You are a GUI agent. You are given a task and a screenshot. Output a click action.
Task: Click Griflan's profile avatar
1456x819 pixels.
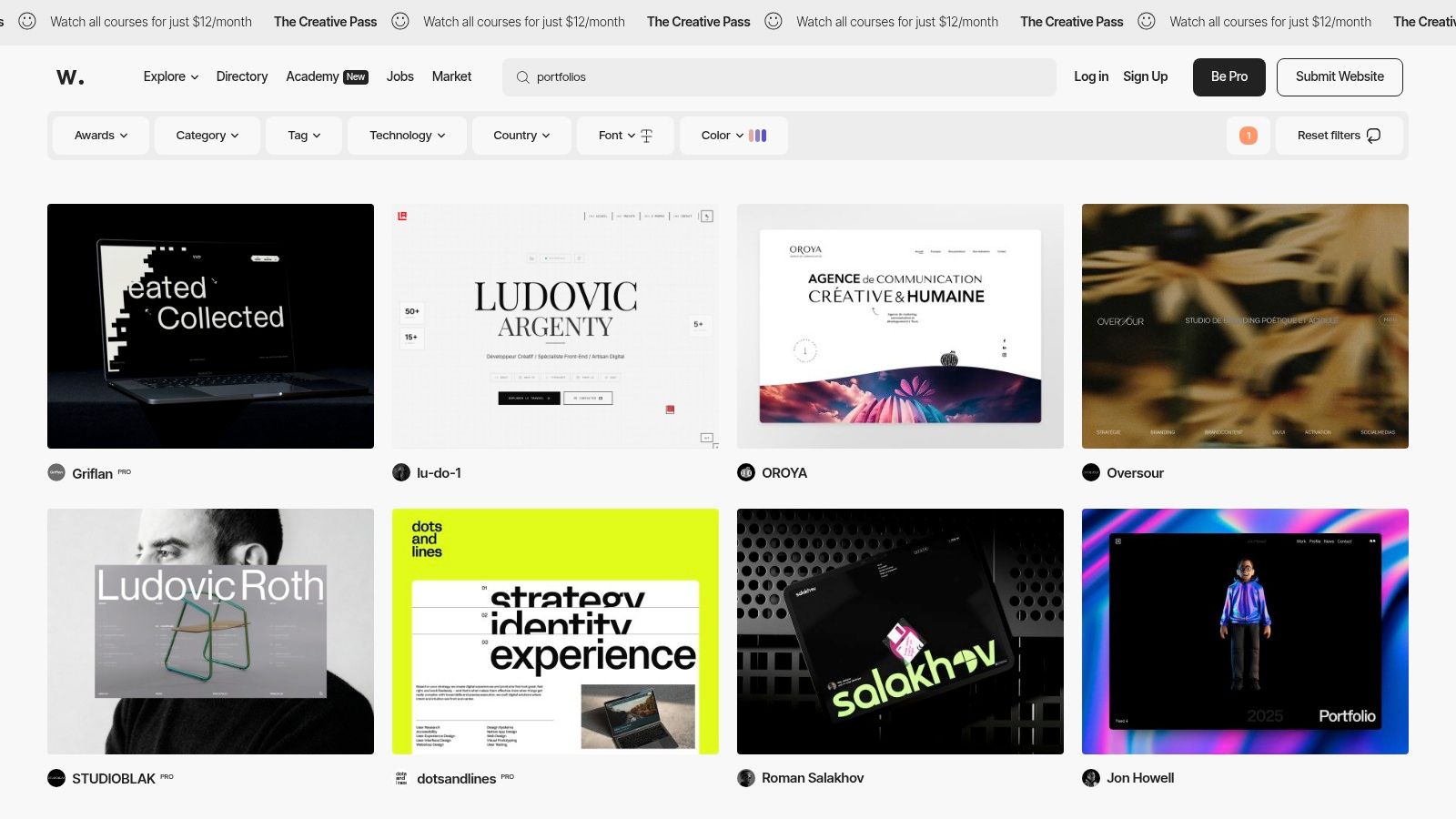56,472
